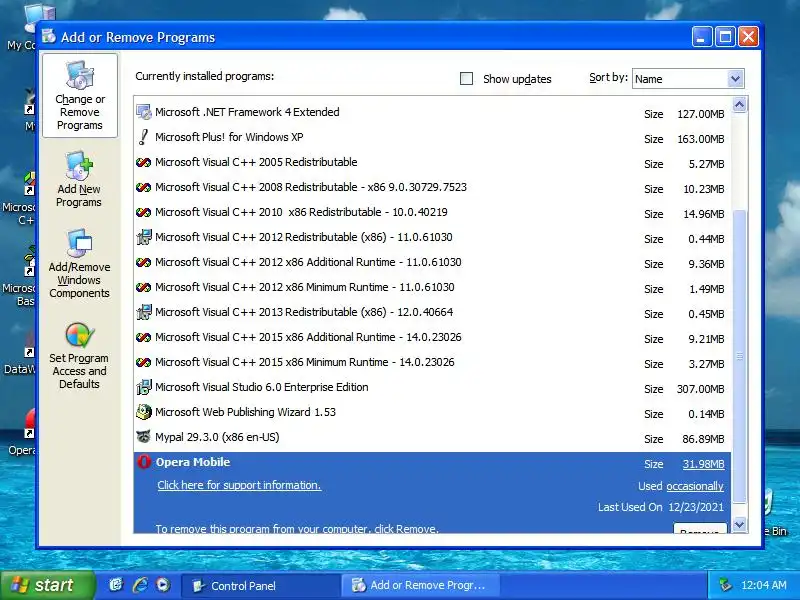Click the system tray network icon

724,585
